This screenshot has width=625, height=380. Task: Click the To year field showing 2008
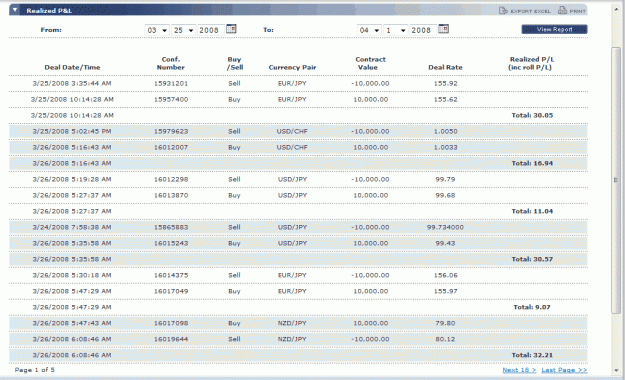pyautogui.click(x=423, y=30)
